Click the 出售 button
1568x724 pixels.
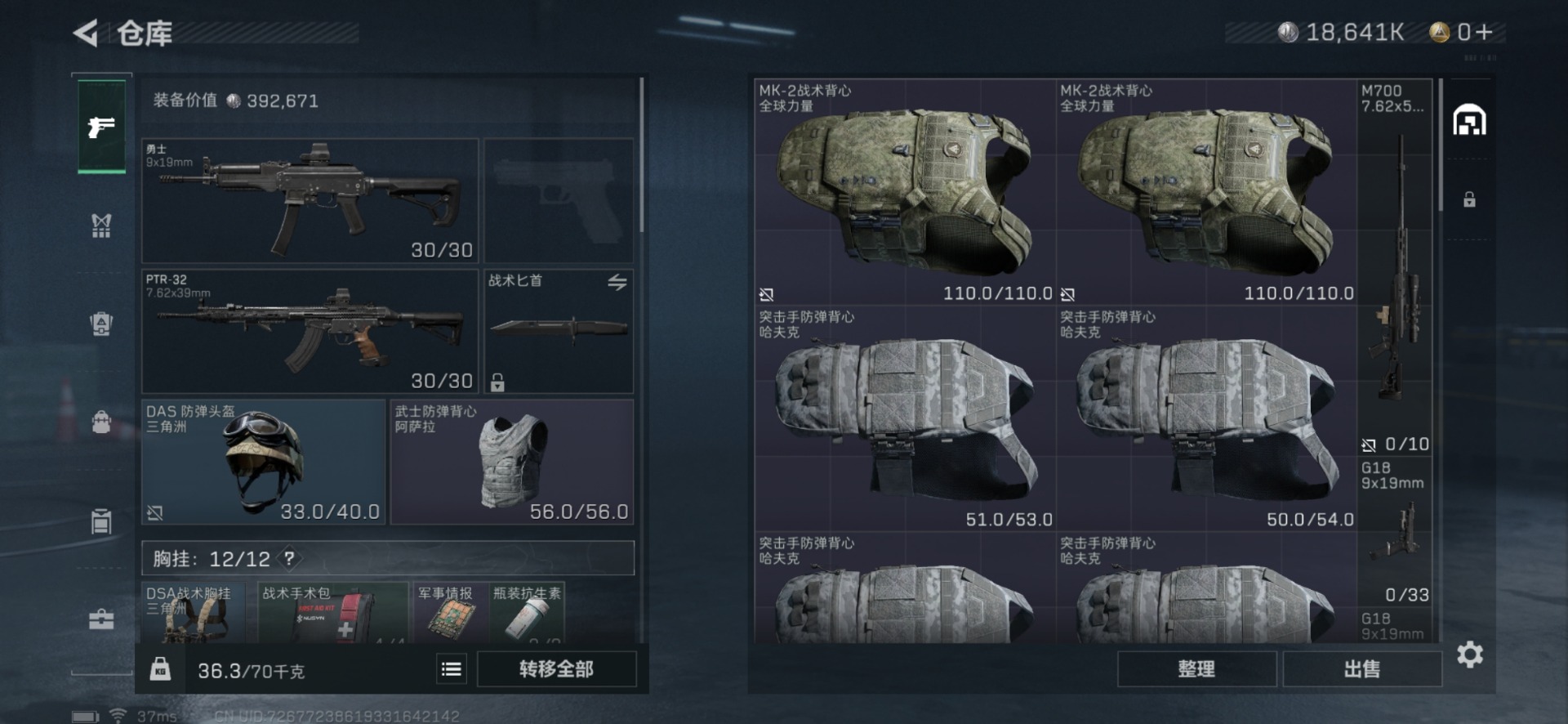[1361, 669]
